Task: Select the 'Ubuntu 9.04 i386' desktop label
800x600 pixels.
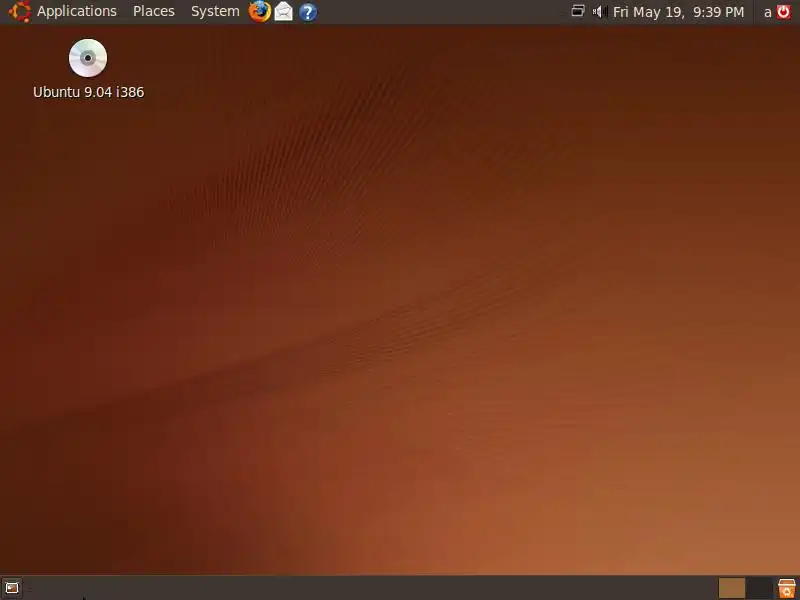Action: (88, 92)
